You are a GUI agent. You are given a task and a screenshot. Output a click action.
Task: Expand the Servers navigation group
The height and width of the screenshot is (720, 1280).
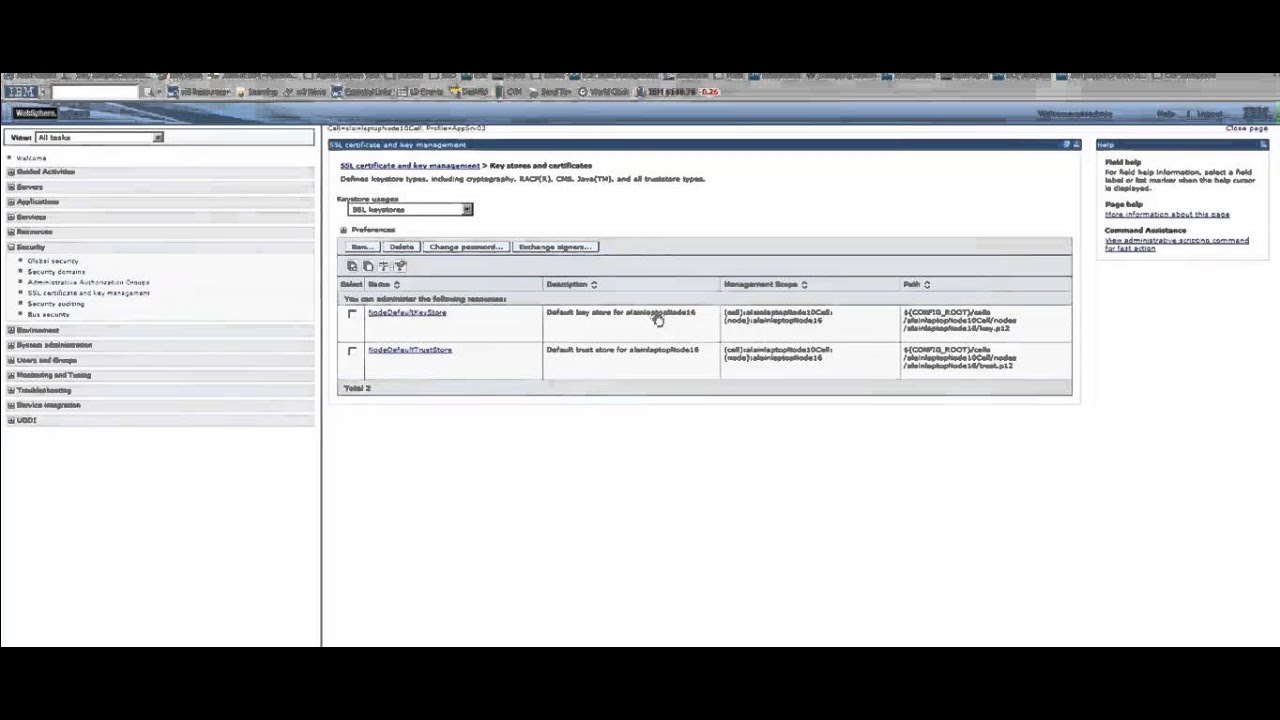click(11, 187)
